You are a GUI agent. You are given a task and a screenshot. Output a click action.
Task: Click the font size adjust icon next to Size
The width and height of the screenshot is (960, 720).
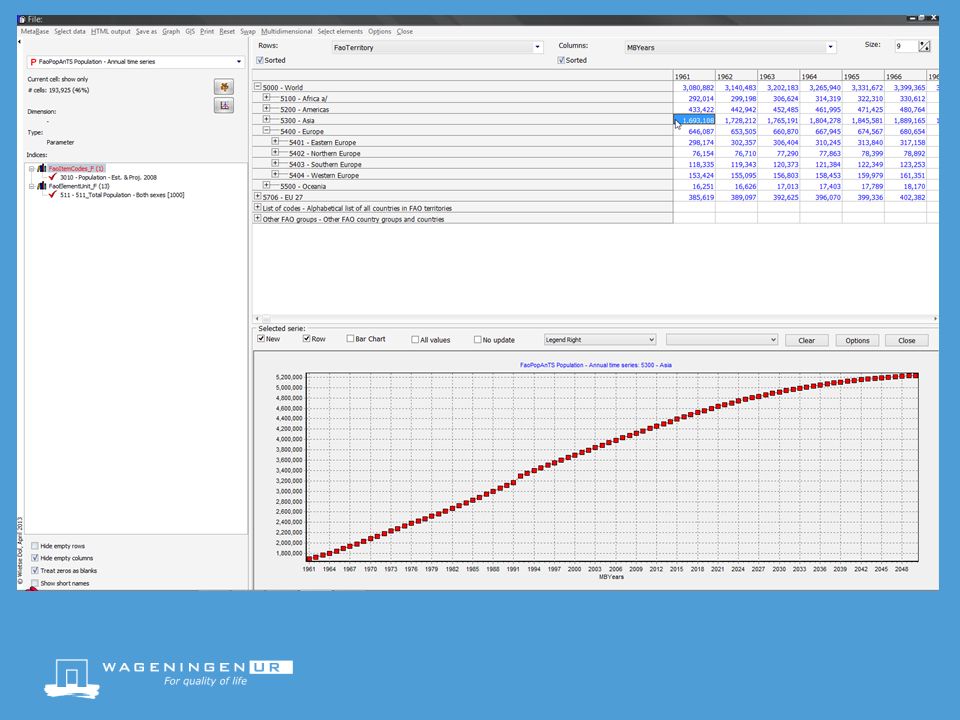pos(924,47)
